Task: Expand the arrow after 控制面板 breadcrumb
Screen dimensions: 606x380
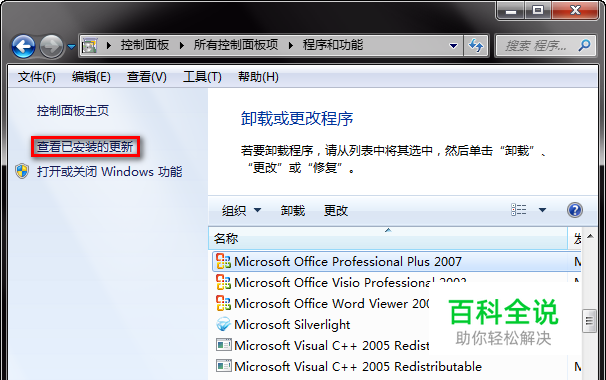Action: click(x=182, y=46)
